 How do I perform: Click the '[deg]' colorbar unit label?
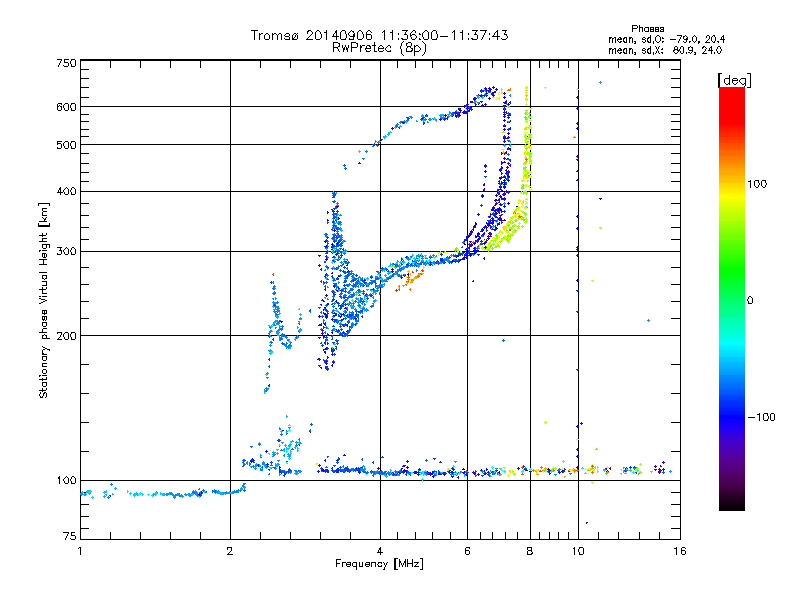(x=734, y=80)
